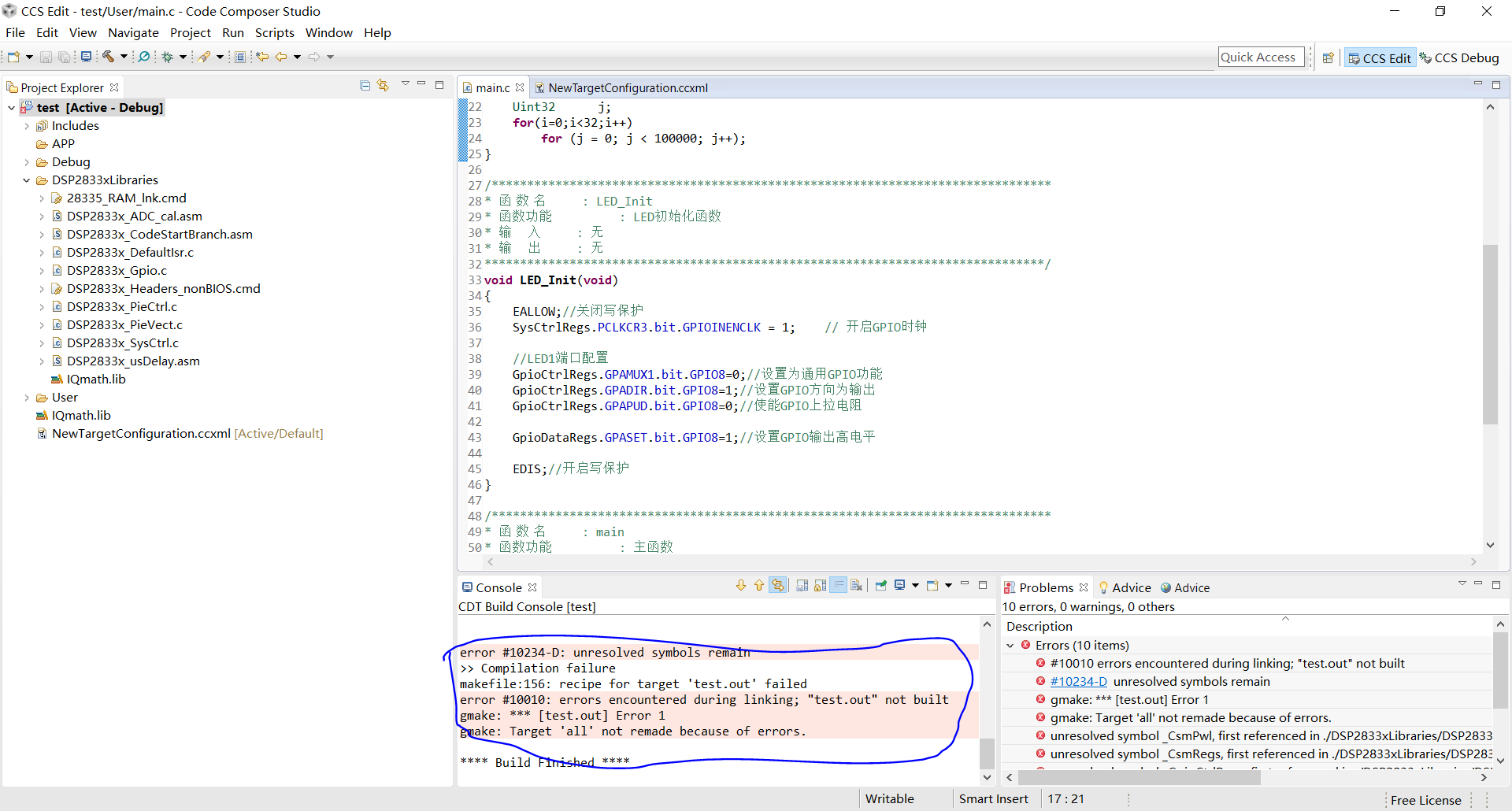The height and width of the screenshot is (811, 1512).
Task: Open the Search dialog via magnifier icon
Action: click(x=145, y=56)
